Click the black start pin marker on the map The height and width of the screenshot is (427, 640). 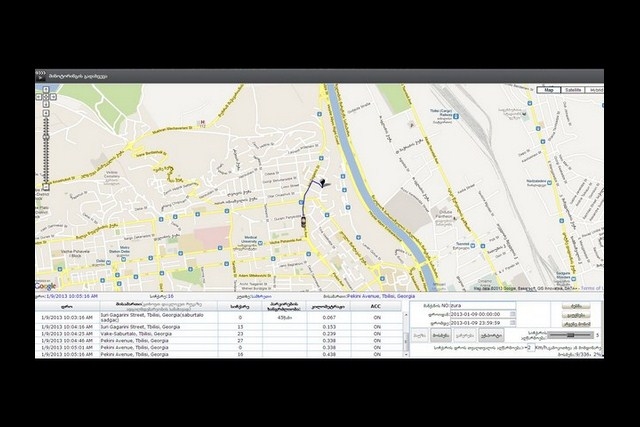[323, 182]
